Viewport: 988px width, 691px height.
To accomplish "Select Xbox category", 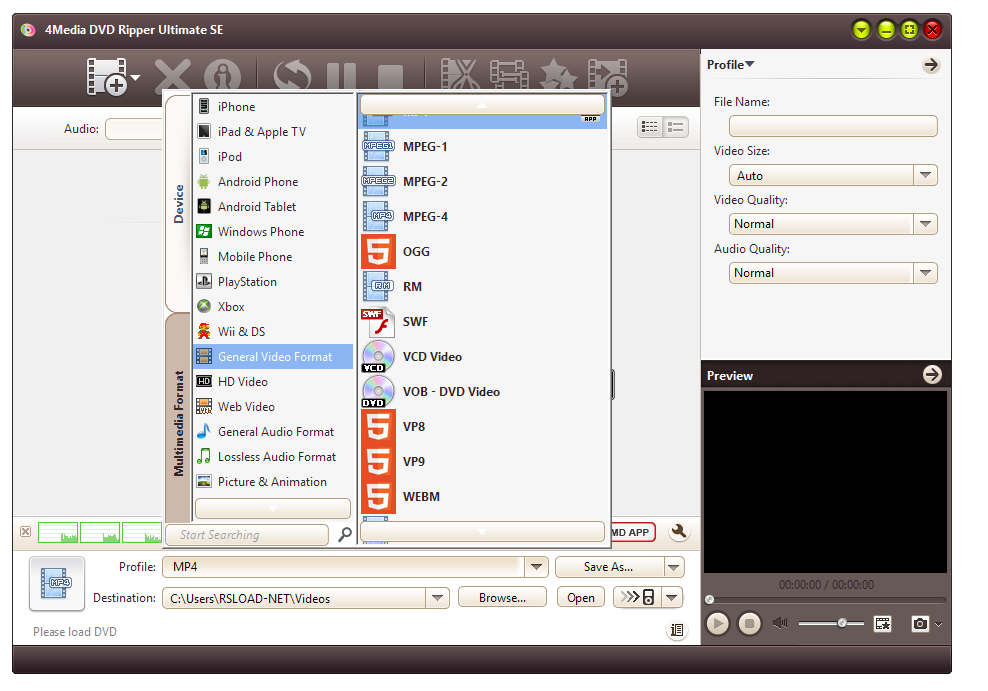I will coord(273,307).
